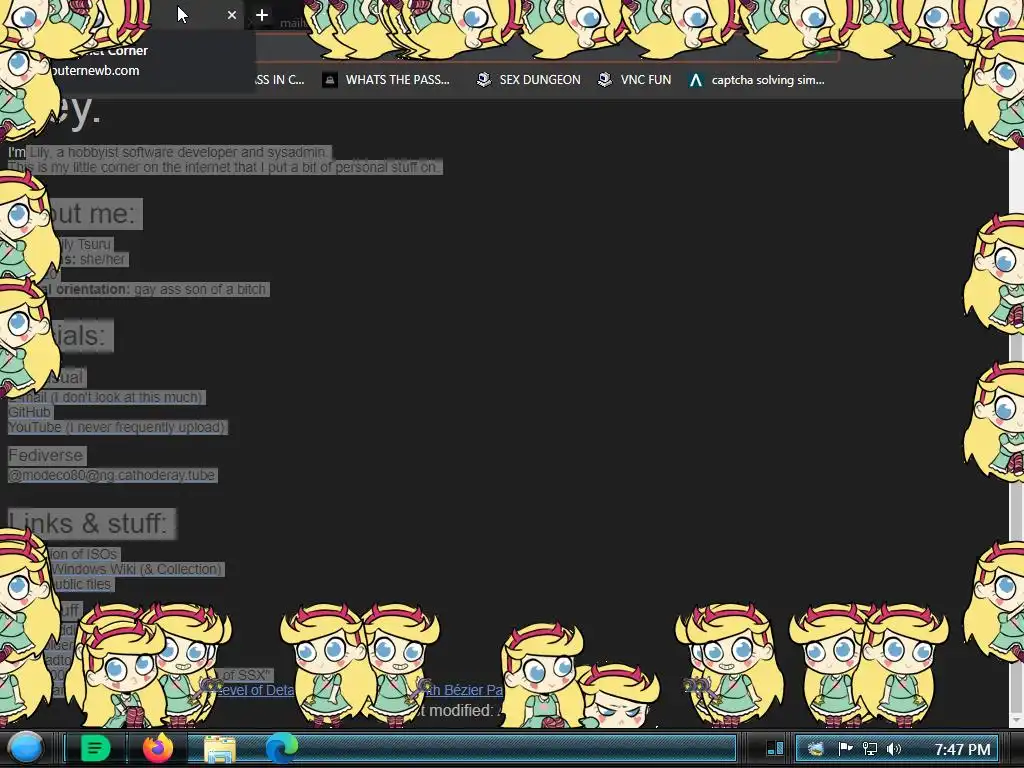Open File Explorer from the taskbar
The width and height of the screenshot is (1024, 768).
pos(220,749)
